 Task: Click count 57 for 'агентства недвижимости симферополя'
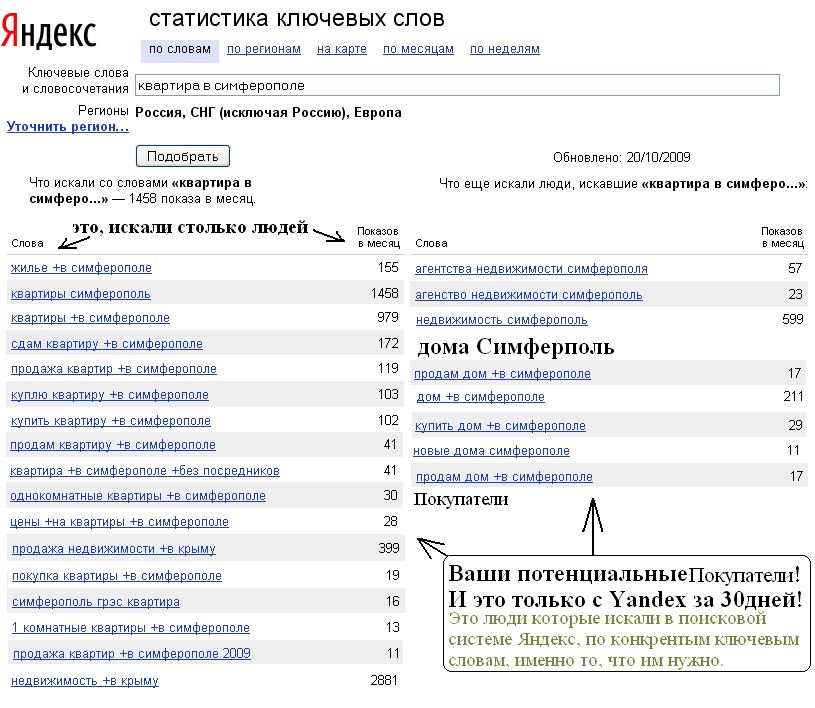pyautogui.click(x=795, y=269)
